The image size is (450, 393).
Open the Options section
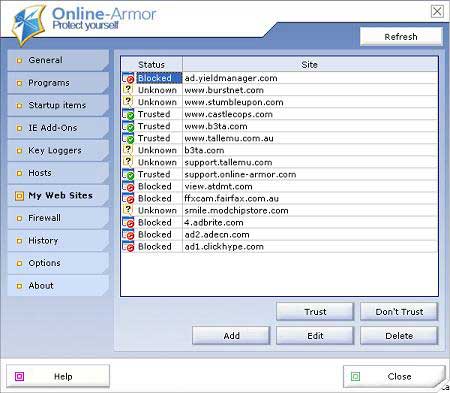tap(58, 263)
